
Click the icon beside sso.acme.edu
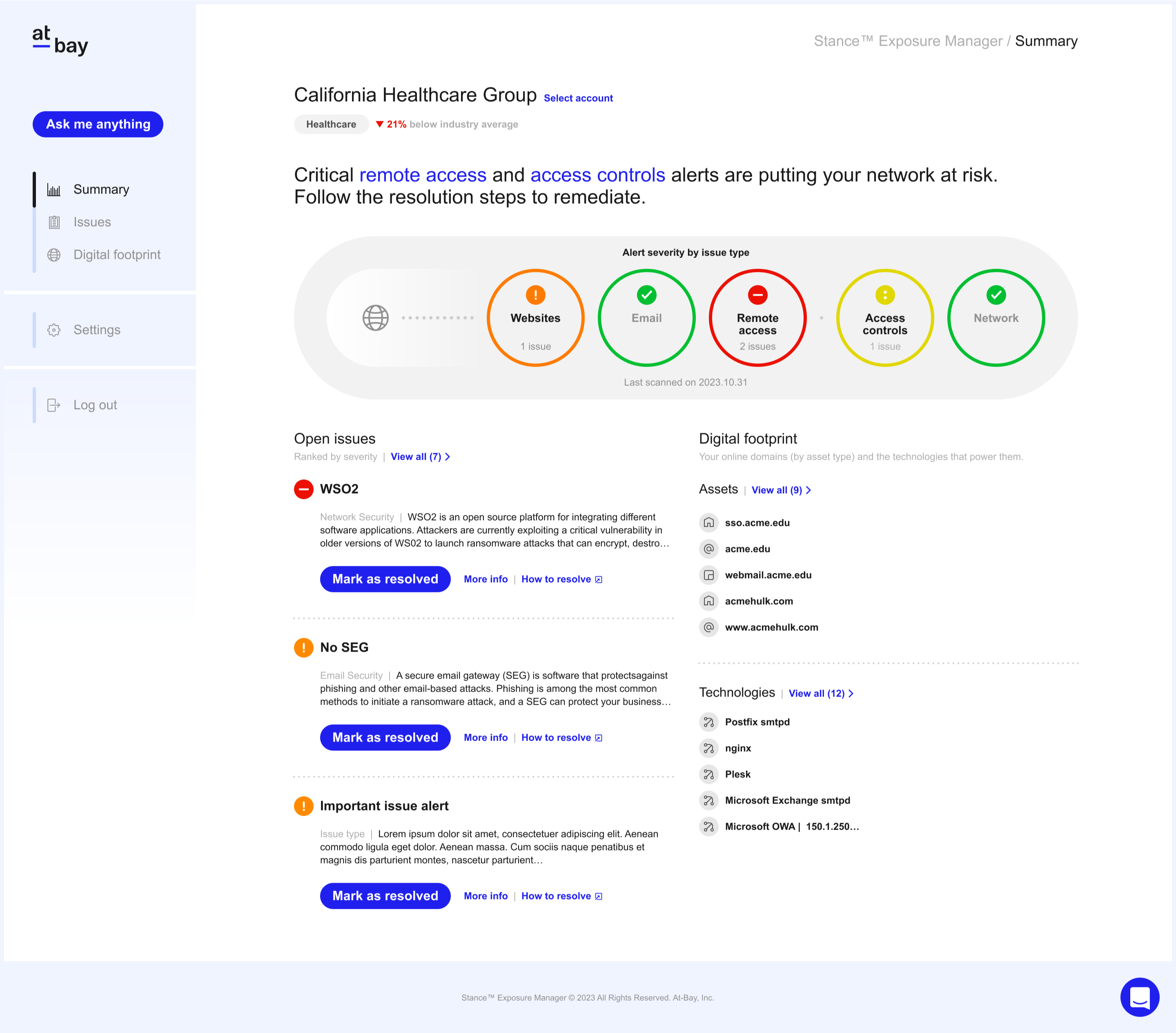coord(709,522)
